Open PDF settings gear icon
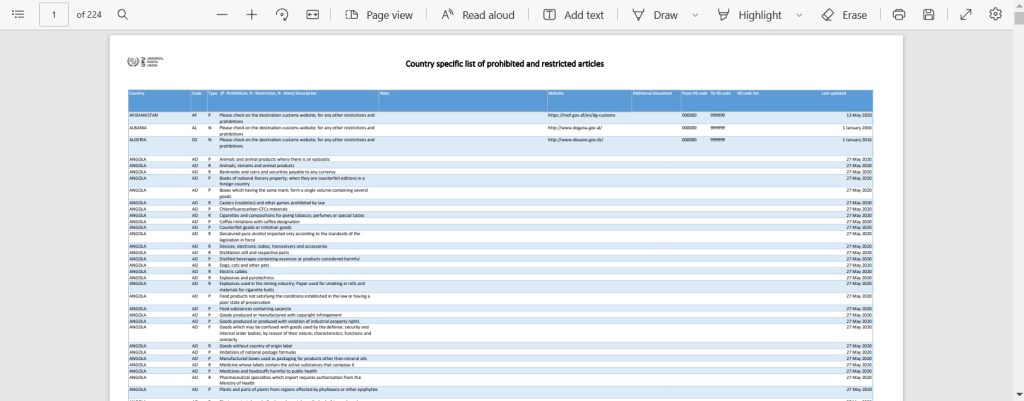 [995, 14]
